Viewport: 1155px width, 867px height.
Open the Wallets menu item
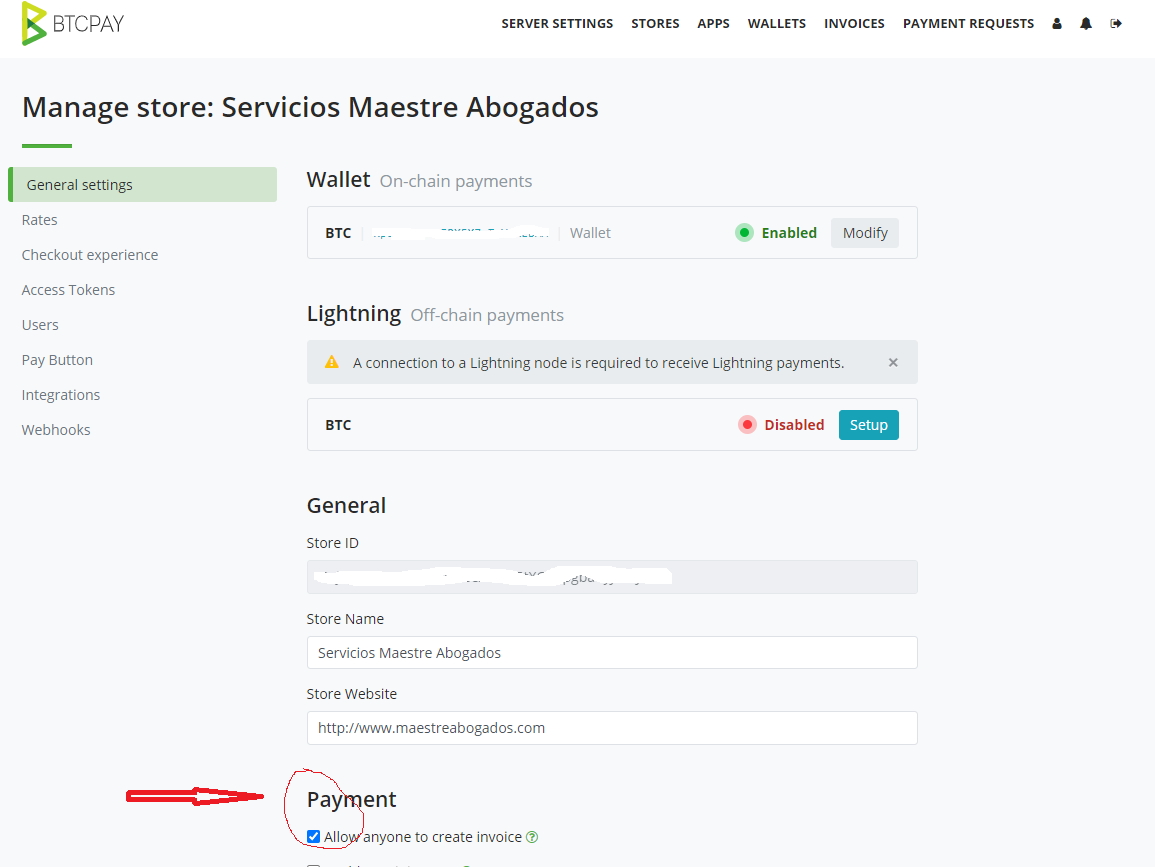(776, 24)
